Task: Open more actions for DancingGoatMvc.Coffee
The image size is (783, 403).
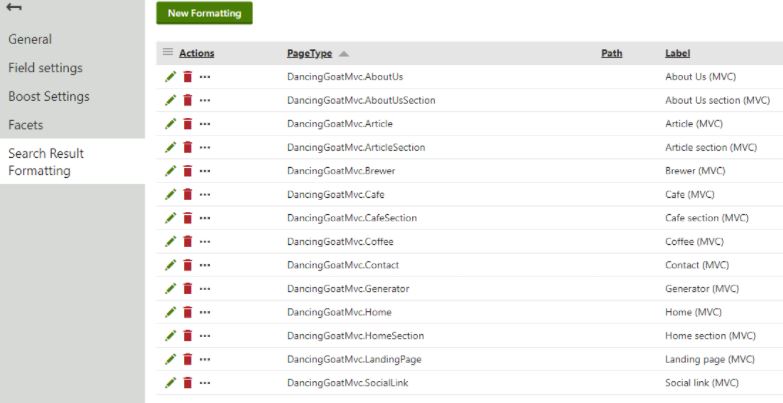Action: click(x=205, y=242)
